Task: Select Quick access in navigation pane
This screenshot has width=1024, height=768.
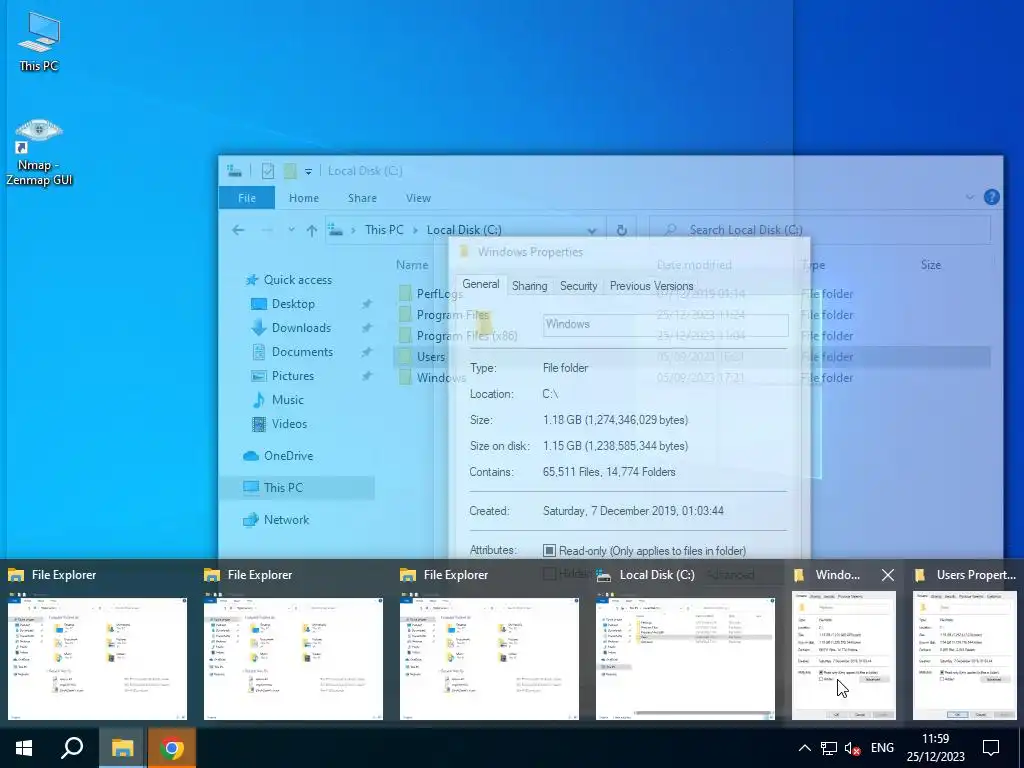Action: (x=298, y=280)
